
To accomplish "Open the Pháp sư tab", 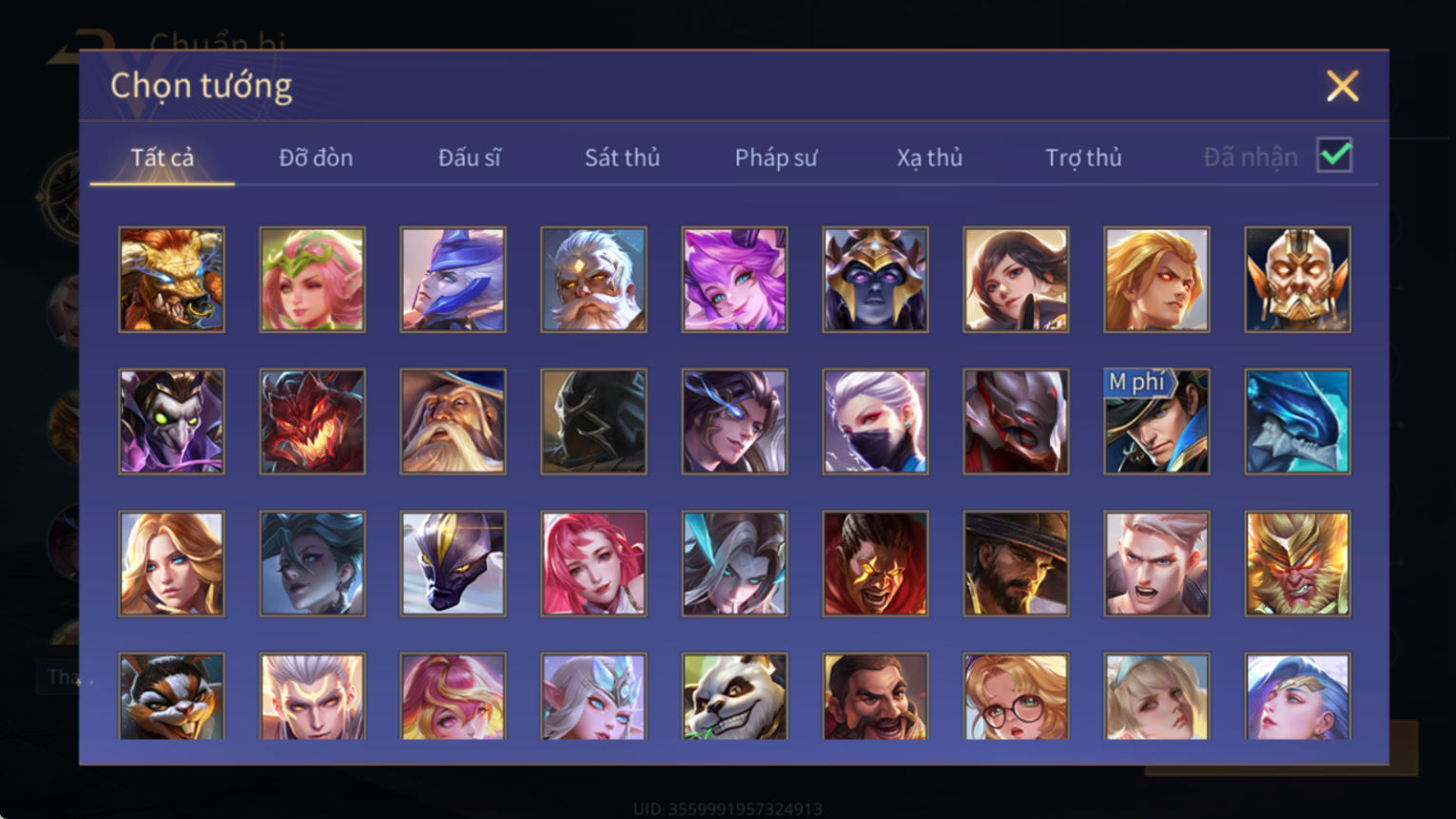I will coord(776,158).
